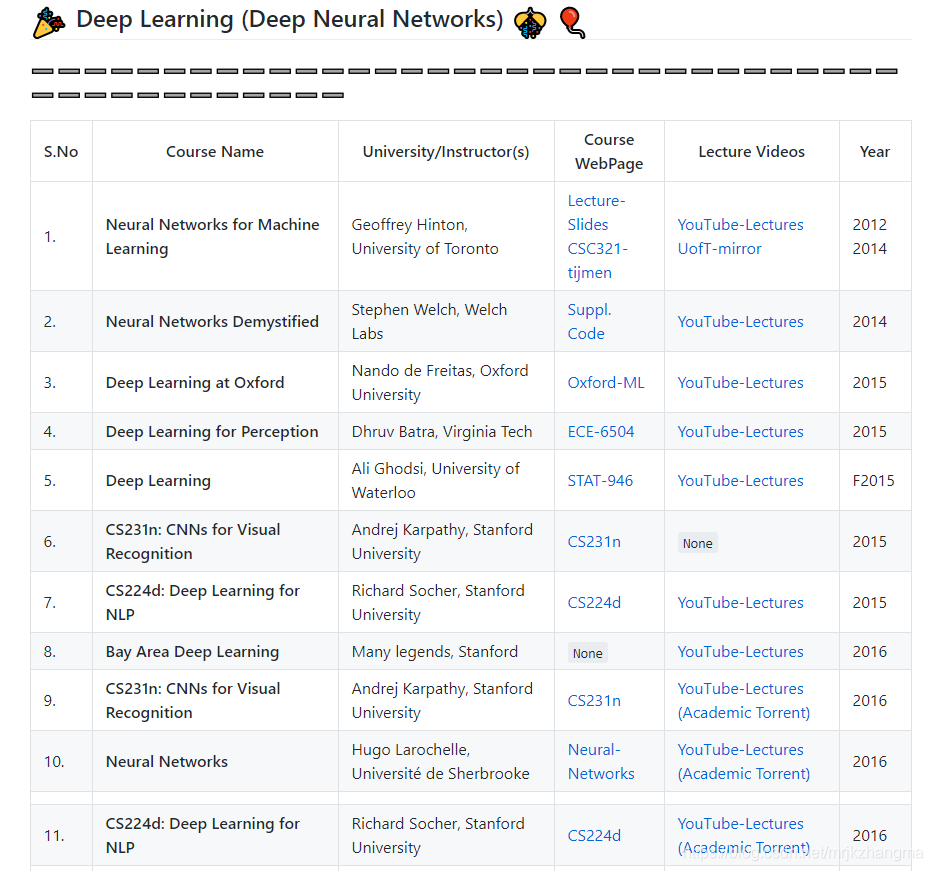This screenshot has height=871, width=933.
Task: Click the S.No column header
Action: (61, 152)
